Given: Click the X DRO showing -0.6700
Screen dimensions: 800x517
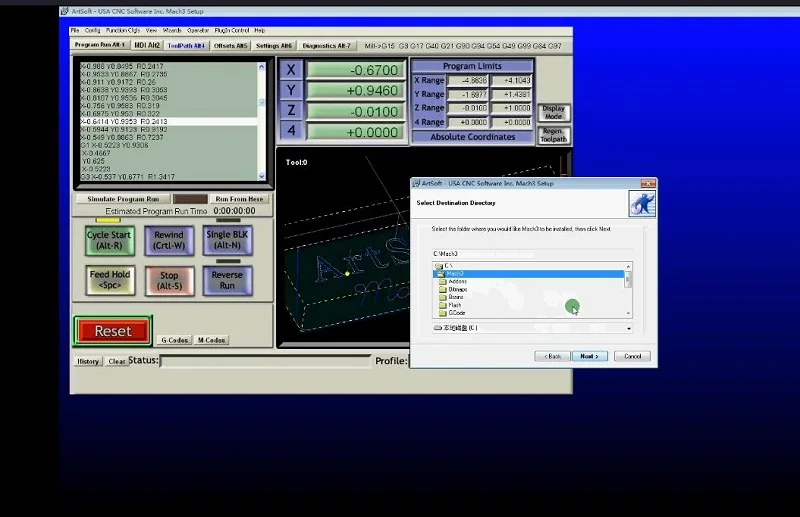Looking at the screenshot, I should pos(356,70).
